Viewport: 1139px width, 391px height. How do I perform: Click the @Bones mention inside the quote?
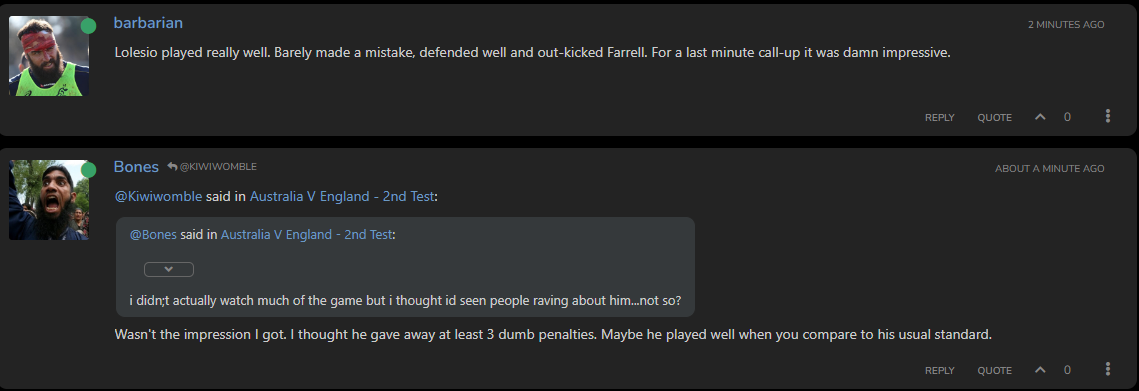click(x=153, y=235)
